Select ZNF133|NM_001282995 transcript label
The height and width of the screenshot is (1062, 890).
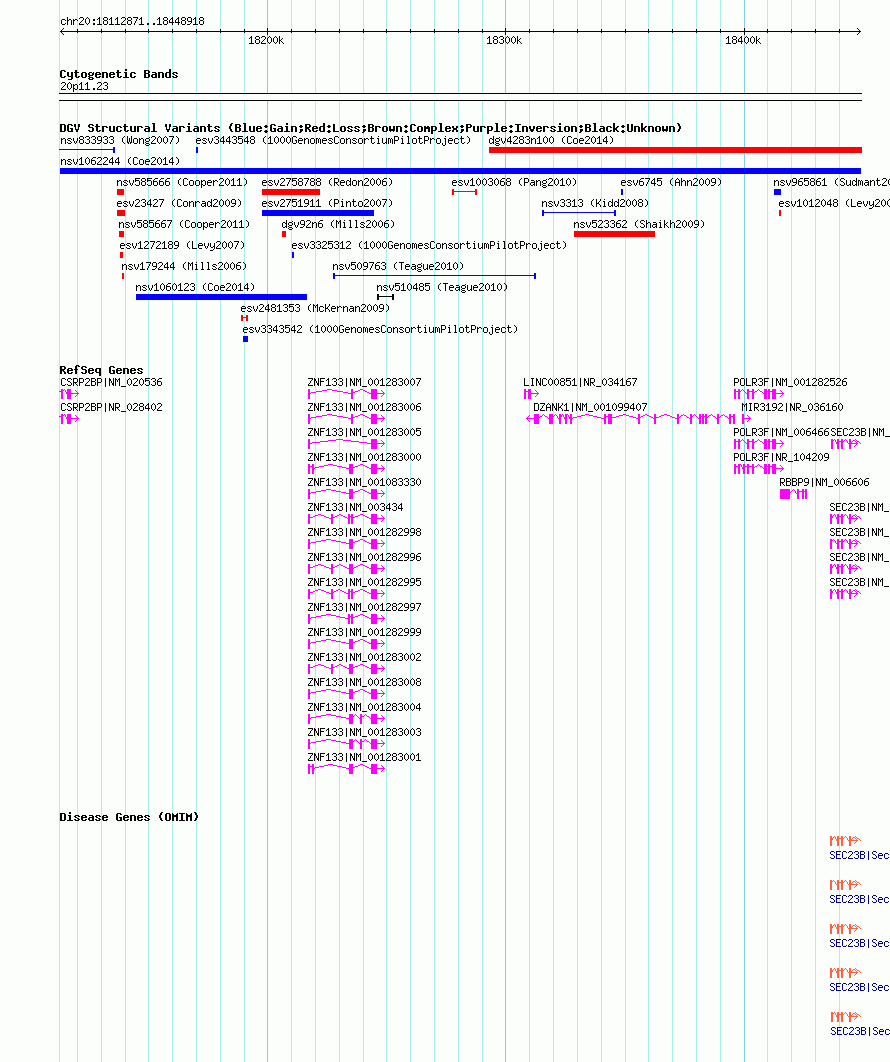pyautogui.click(x=364, y=582)
